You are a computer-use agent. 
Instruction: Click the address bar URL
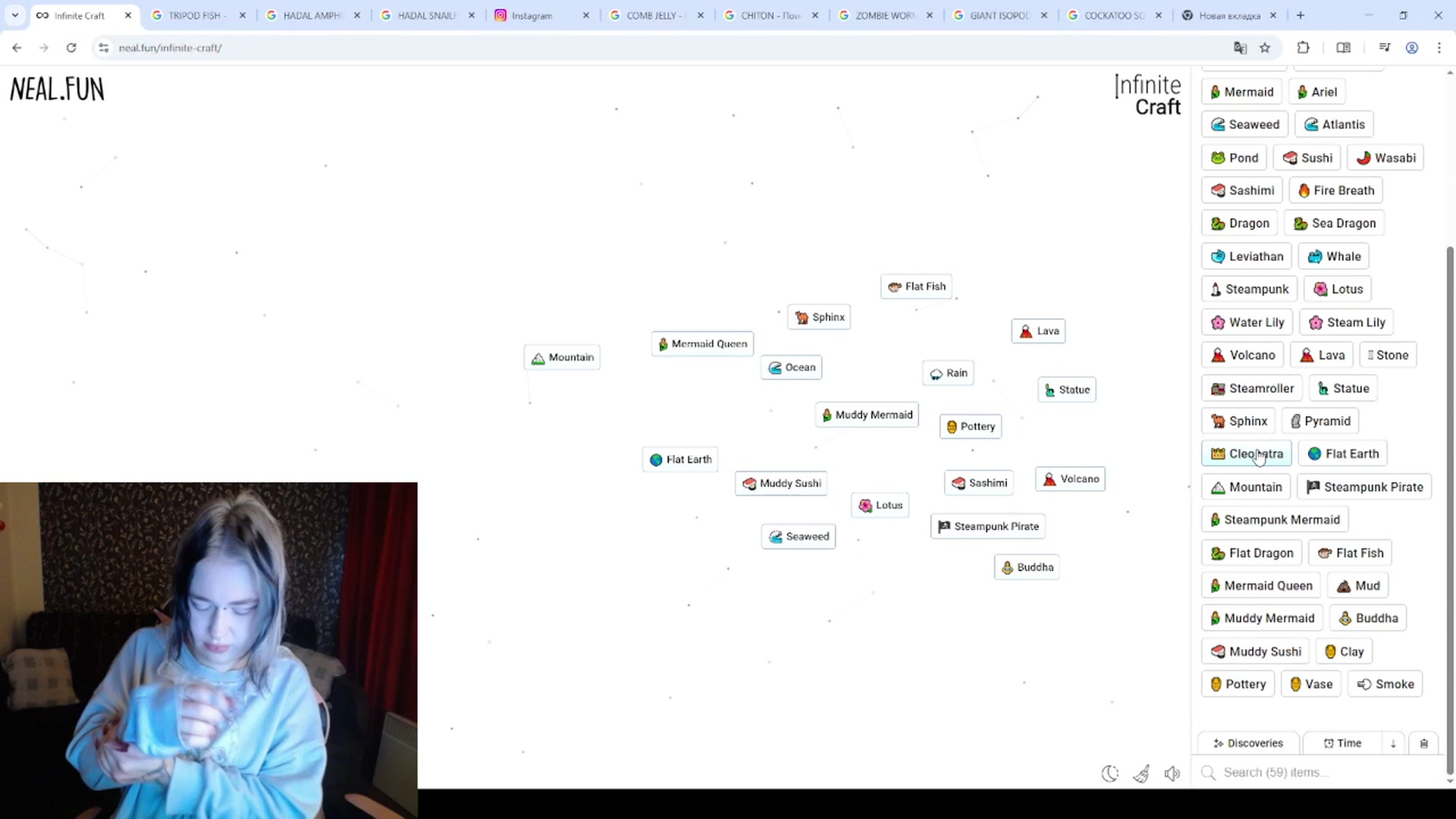[170, 48]
